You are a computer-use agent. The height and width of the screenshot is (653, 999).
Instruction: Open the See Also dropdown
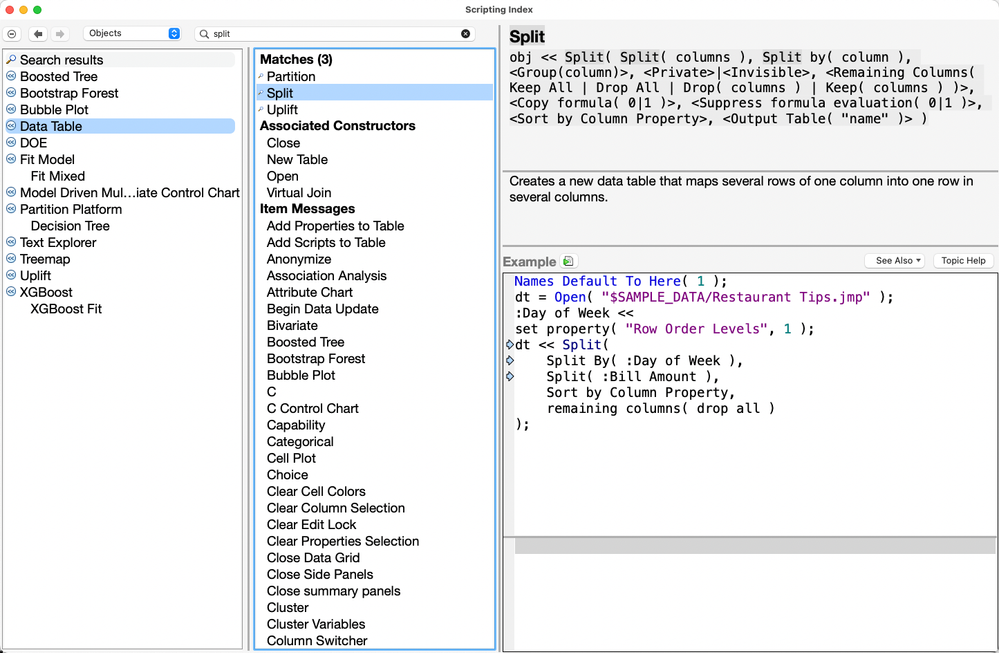tap(894, 261)
